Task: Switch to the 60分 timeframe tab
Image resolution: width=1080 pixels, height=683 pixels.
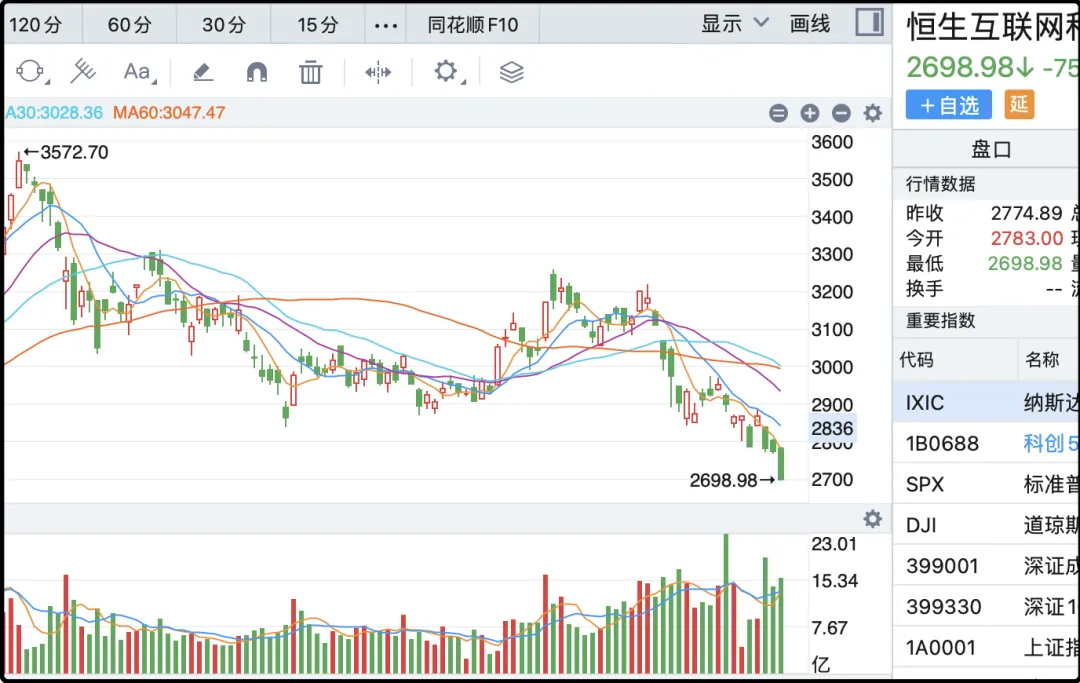Action: point(129,25)
